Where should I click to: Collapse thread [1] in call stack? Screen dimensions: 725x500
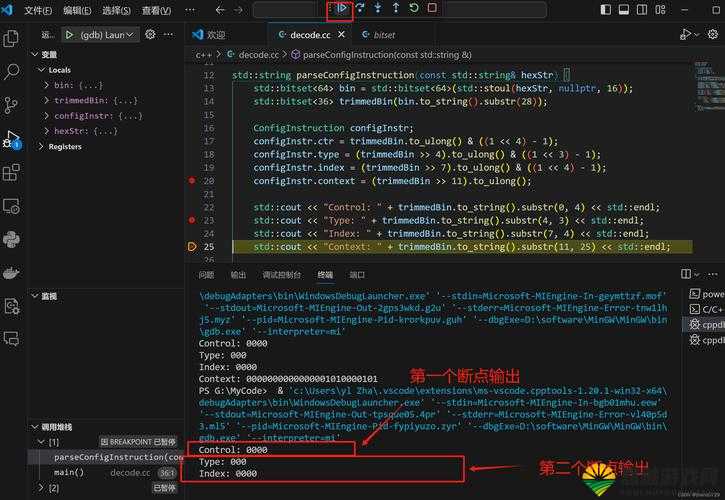pyautogui.click(x=42, y=442)
